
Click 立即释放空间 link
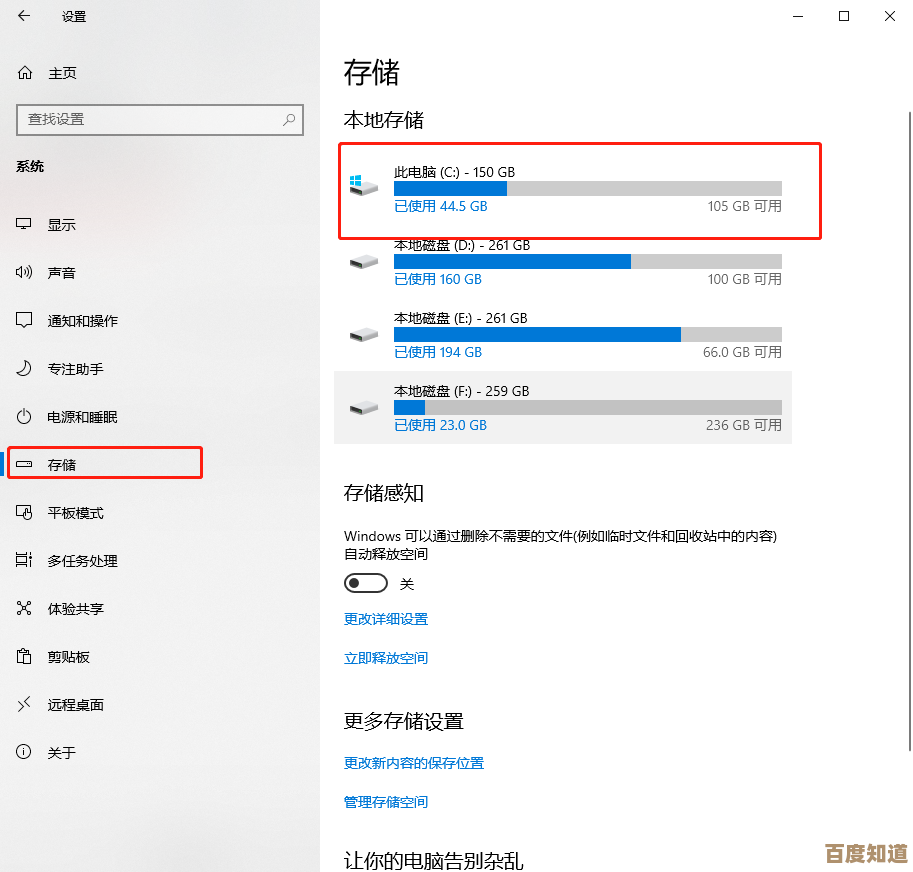point(386,657)
